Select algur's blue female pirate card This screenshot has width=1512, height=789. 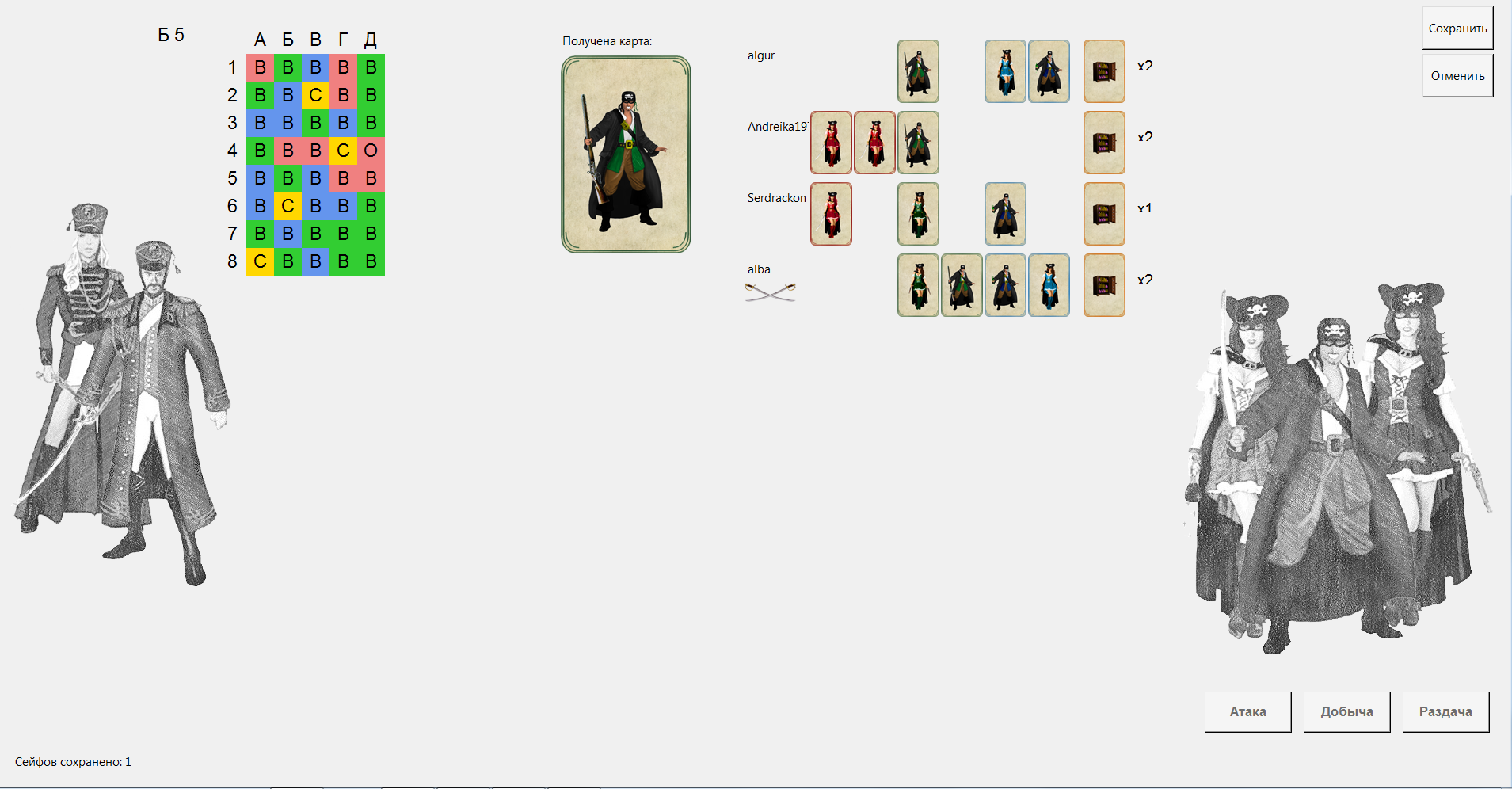point(1005,71)
